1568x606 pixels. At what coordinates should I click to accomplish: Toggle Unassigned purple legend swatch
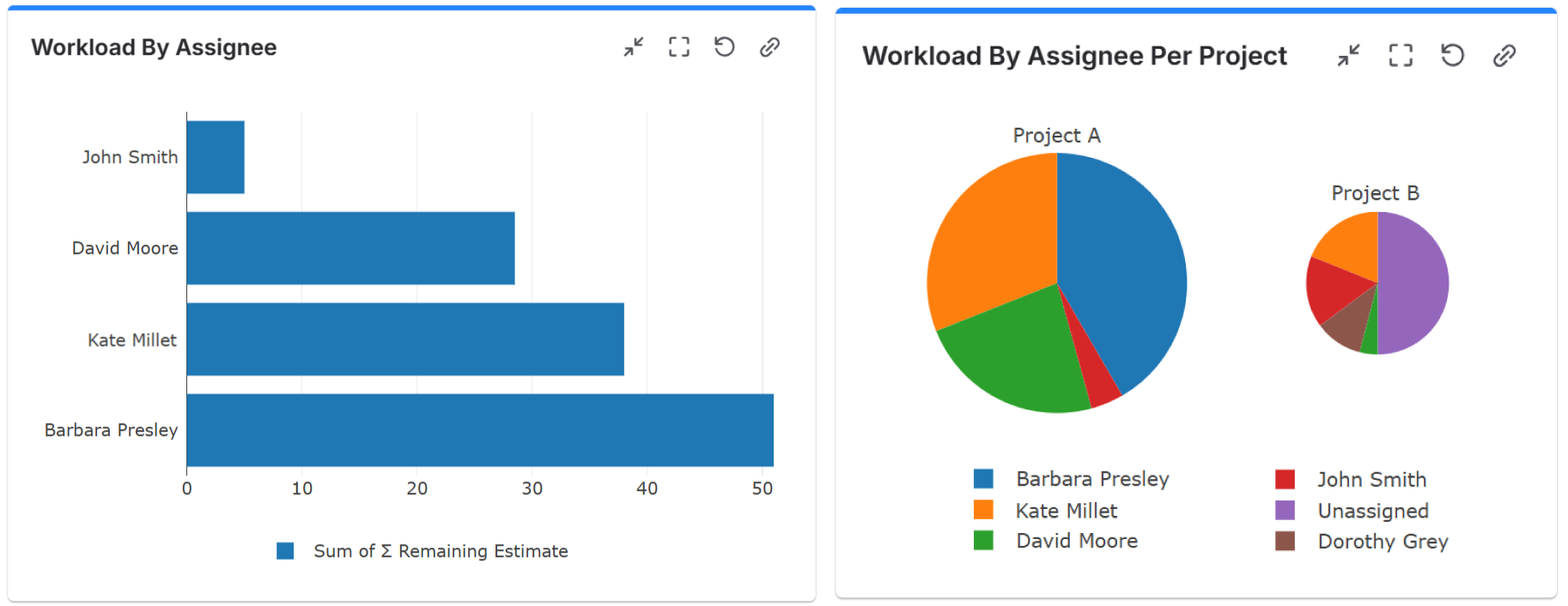pos(1285,510)
